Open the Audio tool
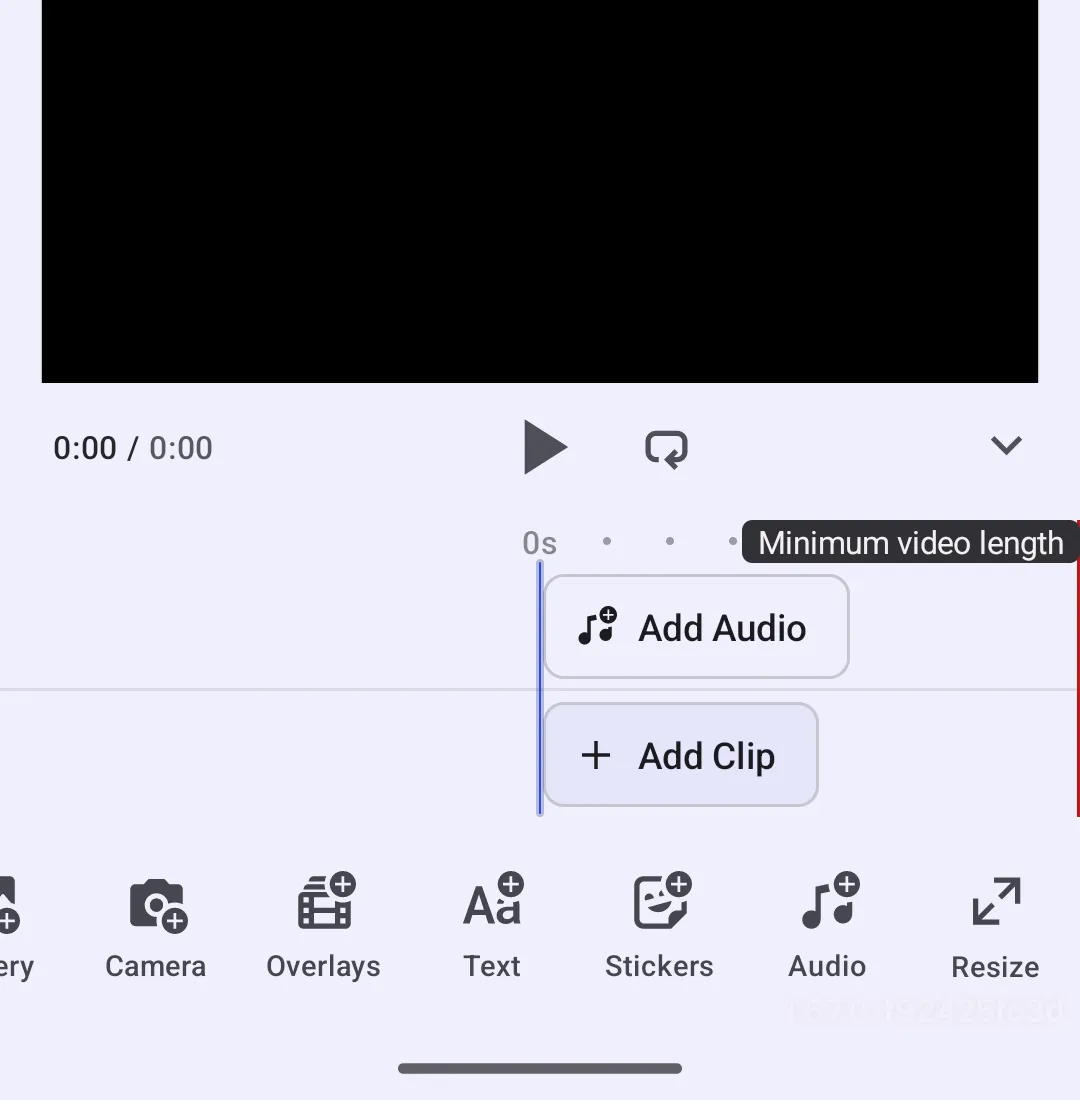The image size is (1080, 1100). point(826,925)
